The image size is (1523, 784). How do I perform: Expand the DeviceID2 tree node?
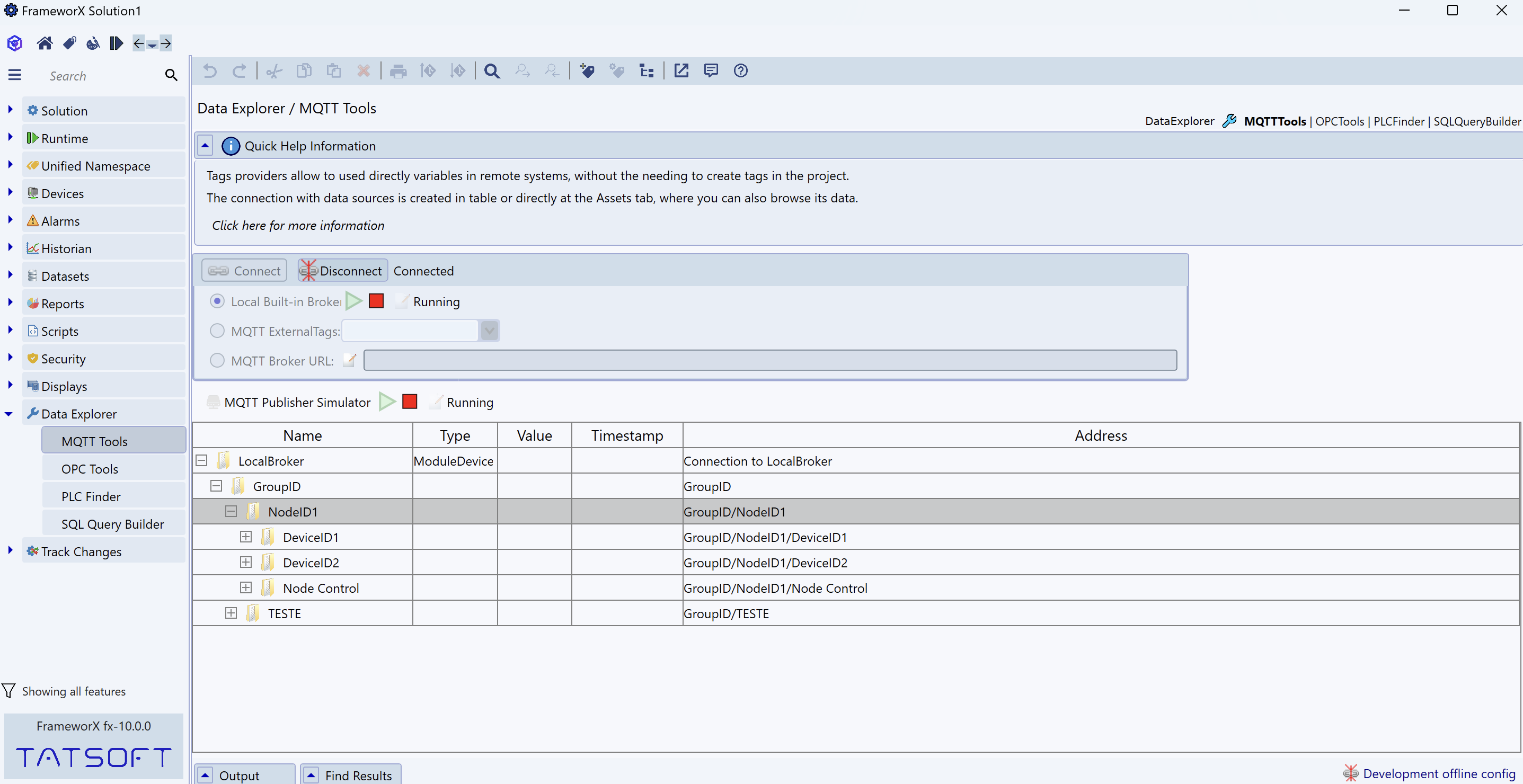[x=246, y=562]
